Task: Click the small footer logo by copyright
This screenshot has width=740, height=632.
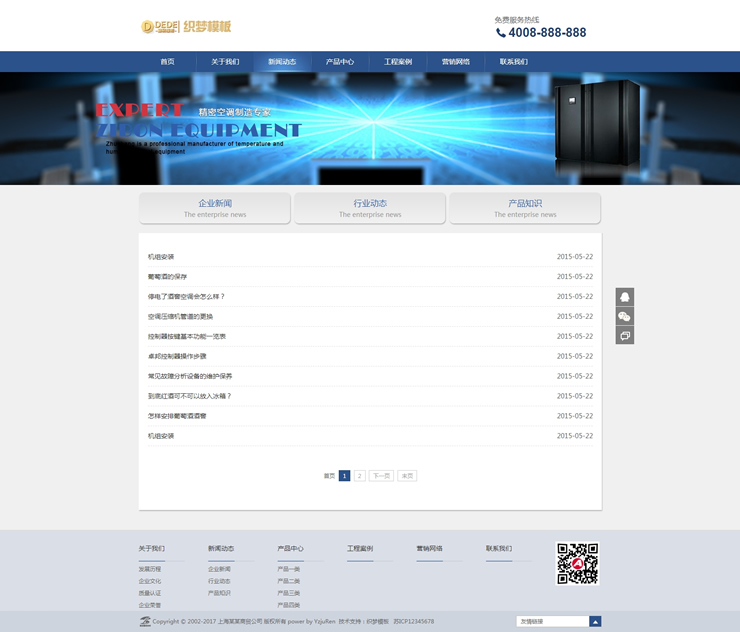Action: coord(145,621)
